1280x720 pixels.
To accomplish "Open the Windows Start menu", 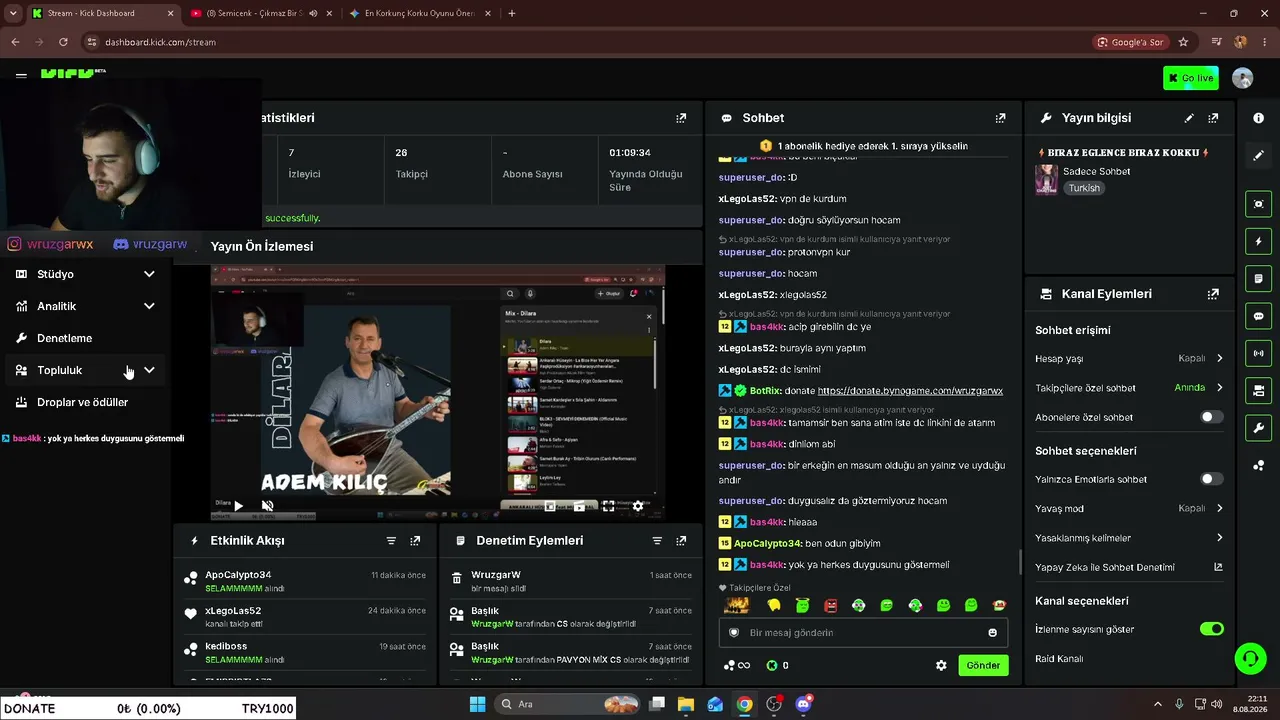I will pyautogui.click(x=477, y=704).
